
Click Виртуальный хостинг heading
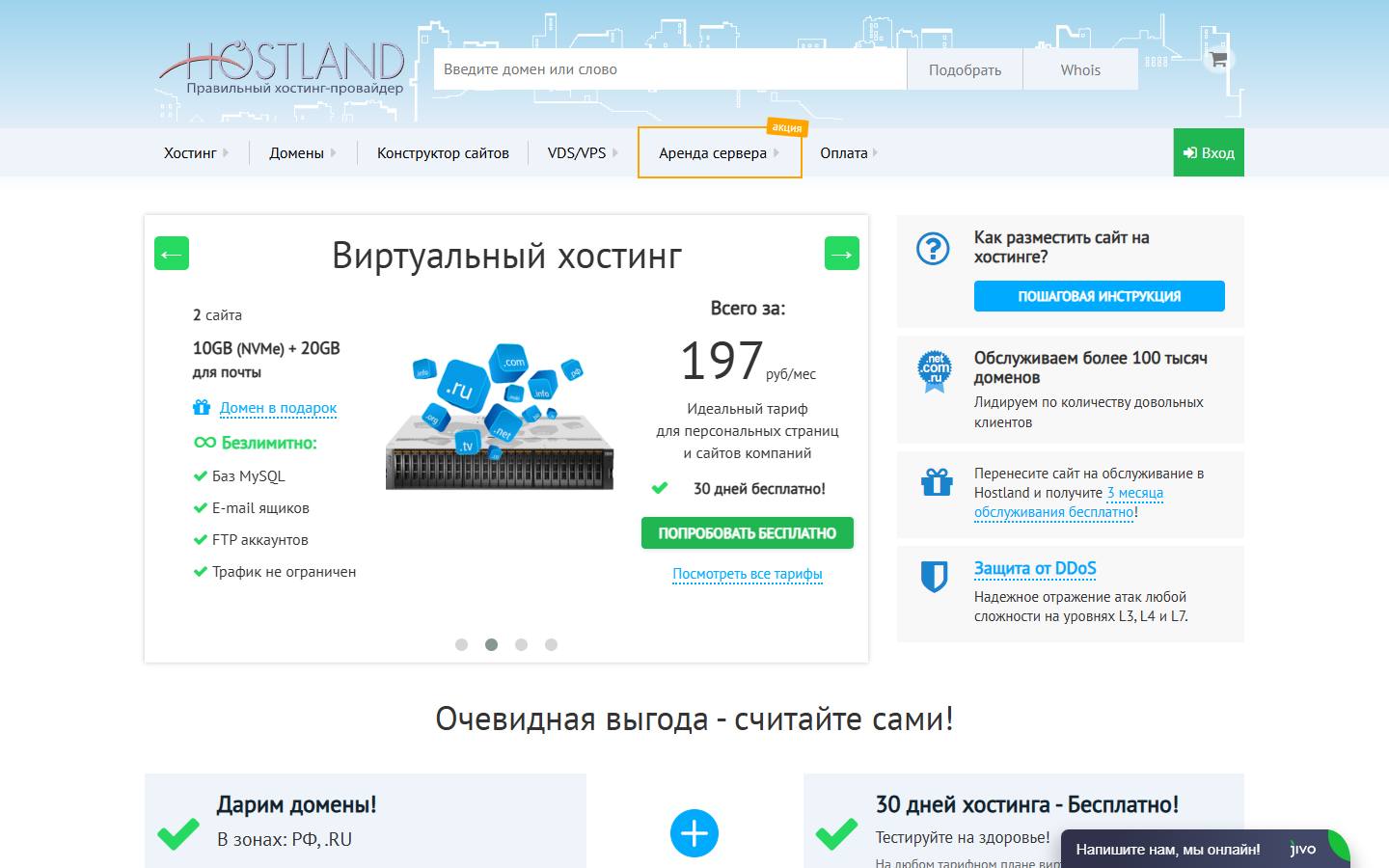click(x=506, y=256)
